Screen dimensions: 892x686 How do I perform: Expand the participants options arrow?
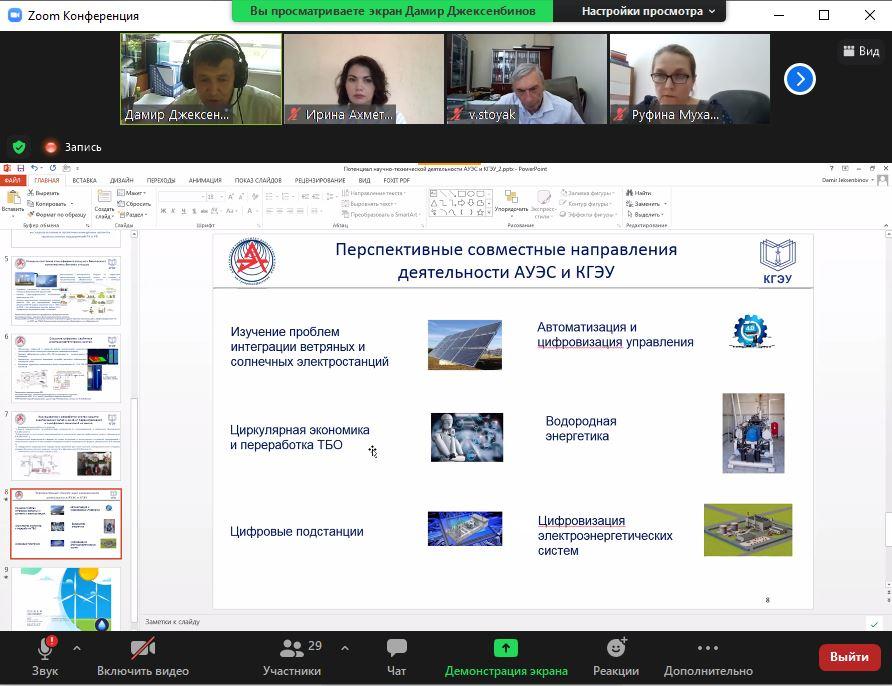click(345, 648)
